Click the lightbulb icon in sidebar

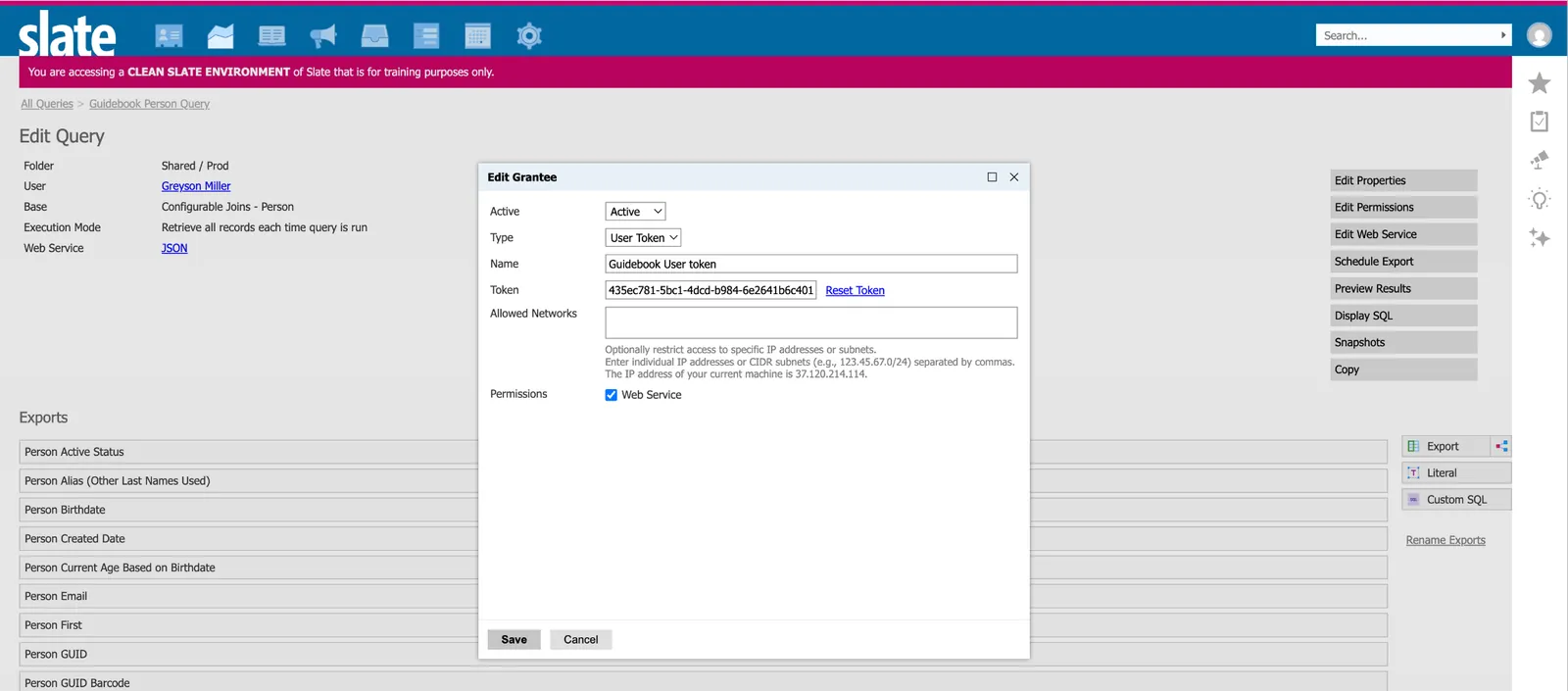click(x=1540, y=199)
